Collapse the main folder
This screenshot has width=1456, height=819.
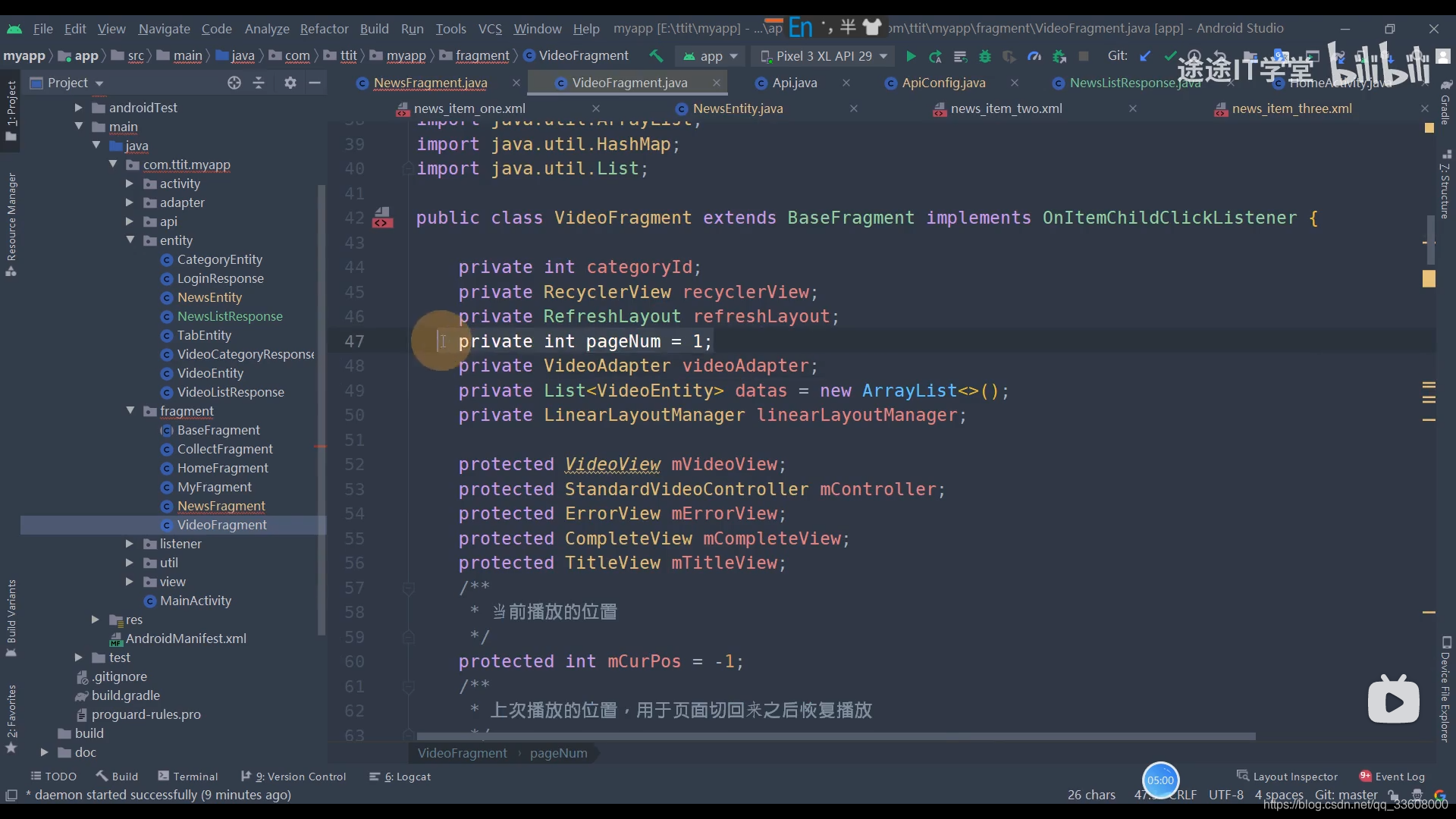pos(78,127)
